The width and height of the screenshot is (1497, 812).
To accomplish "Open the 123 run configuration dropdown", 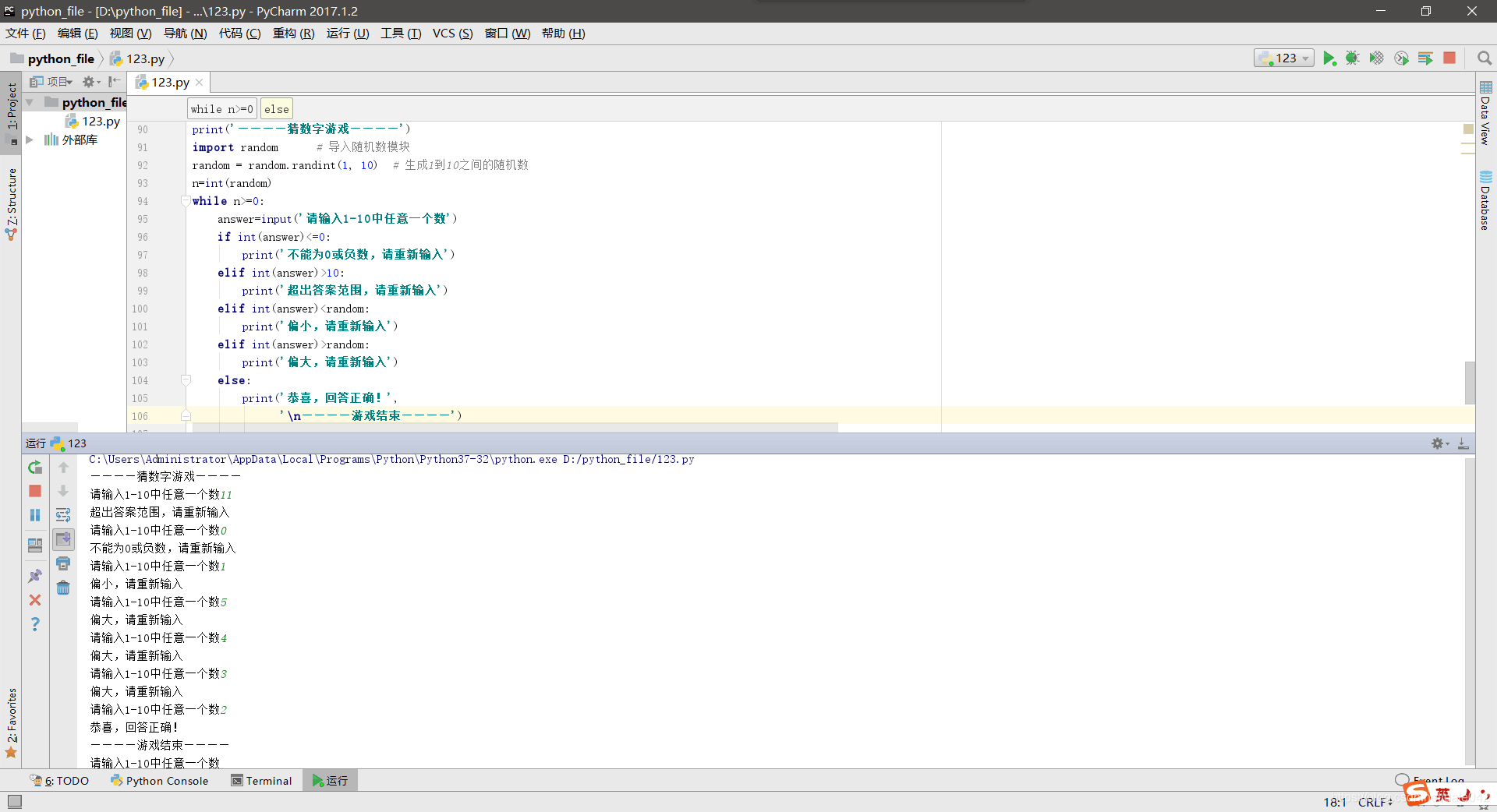I will (x=1284, y=58).
